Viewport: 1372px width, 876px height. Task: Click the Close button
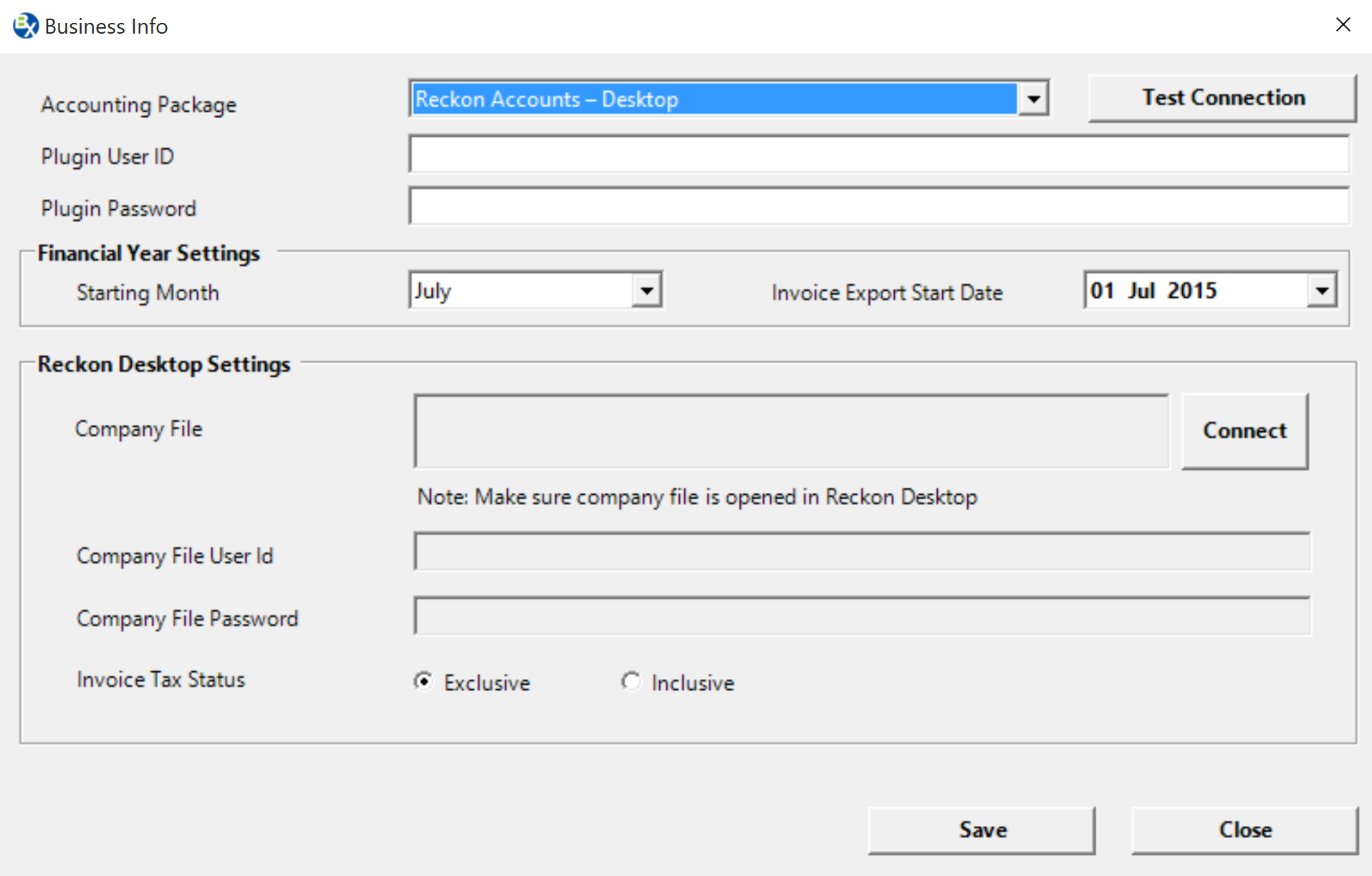[1245, 830]
